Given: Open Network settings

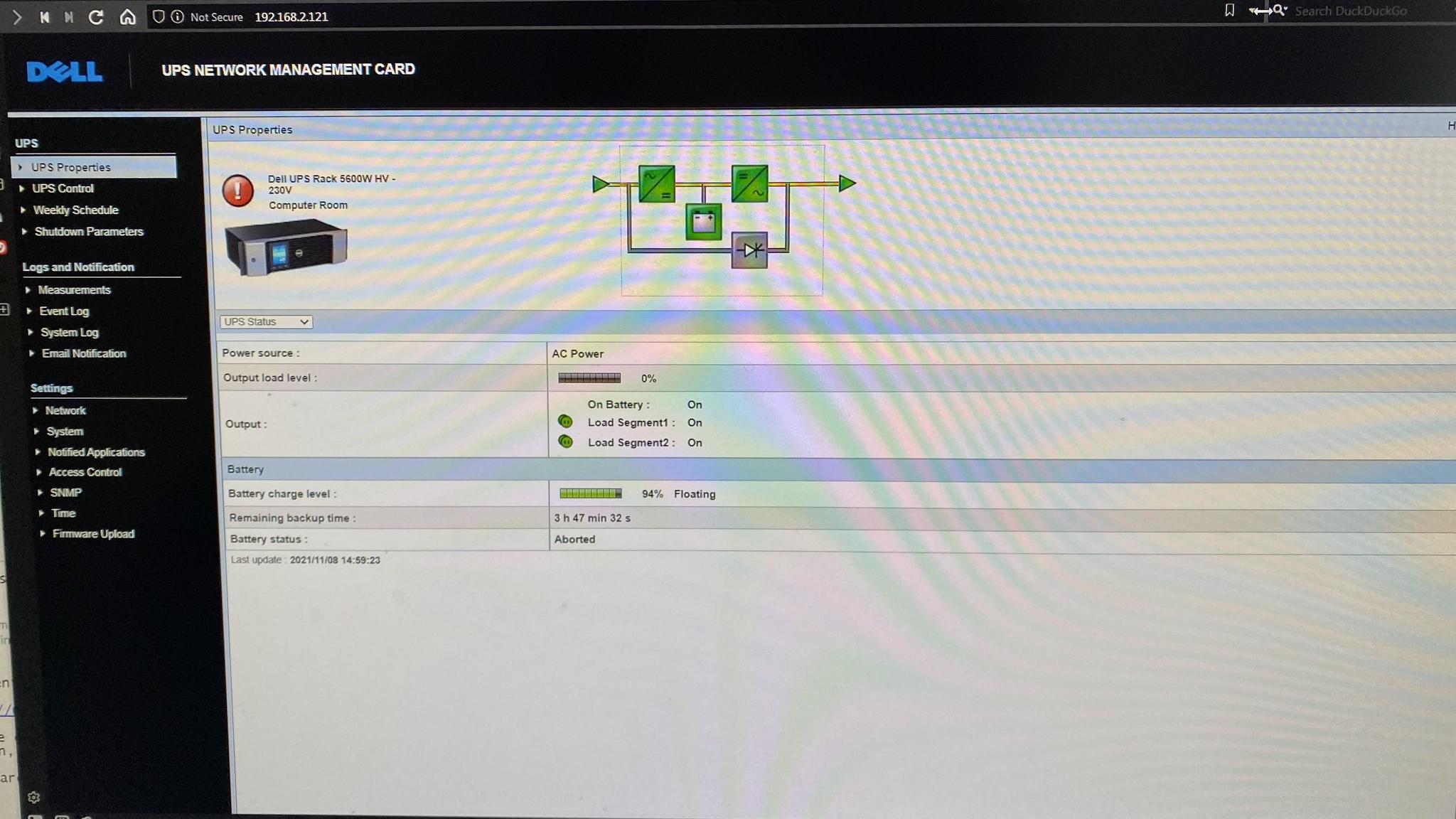Looking at the screenshot, I should [65, 410].
